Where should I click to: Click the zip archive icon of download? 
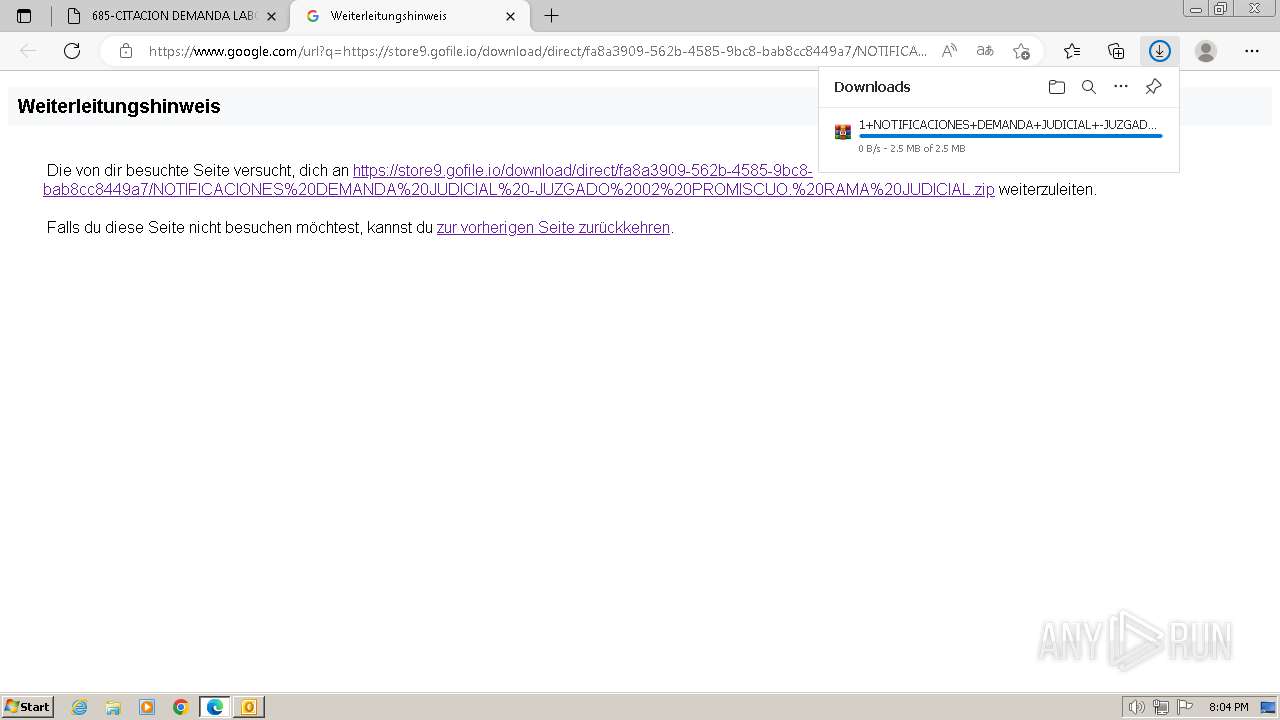point(843,132)
